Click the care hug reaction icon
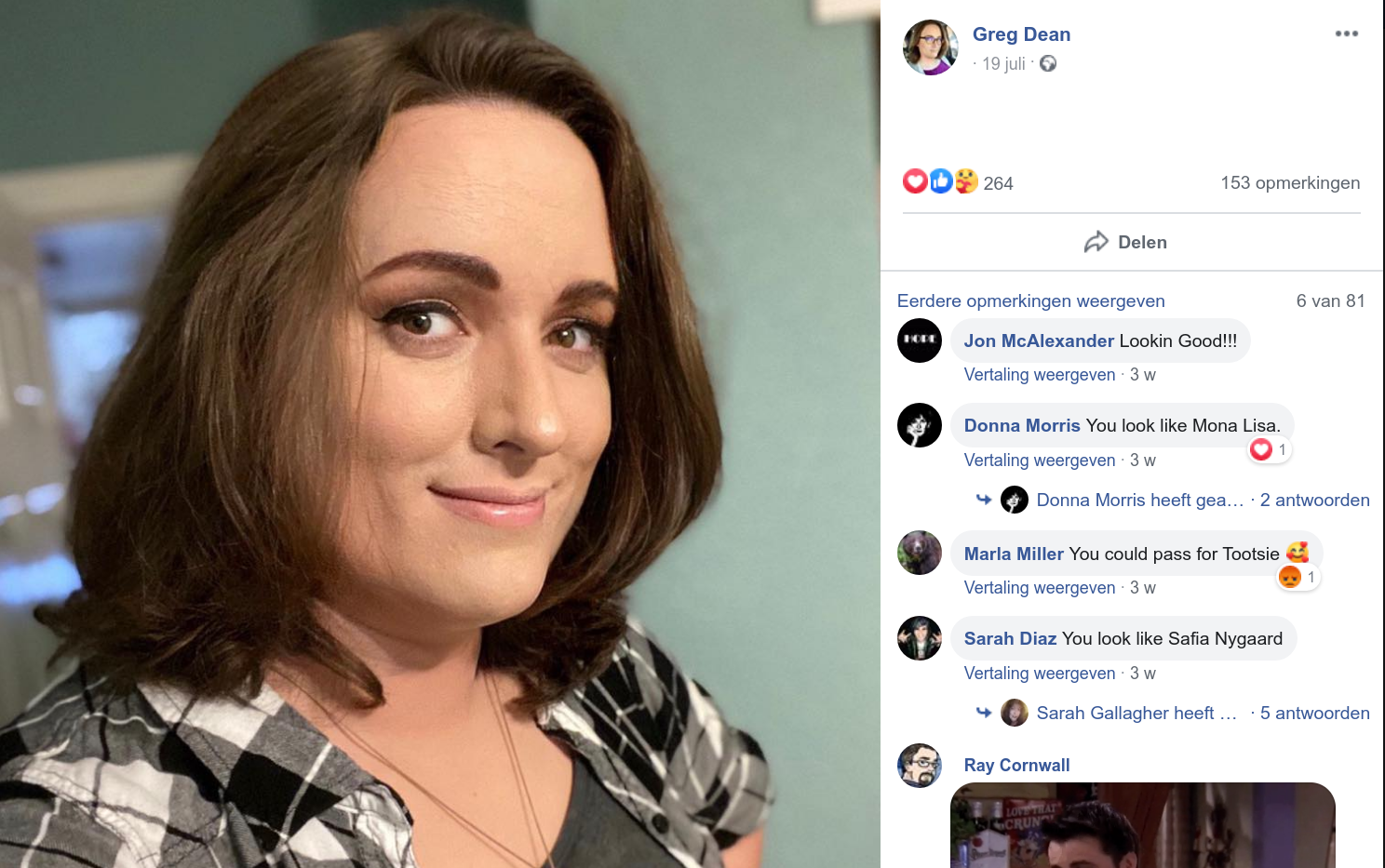This screenshot has height=868, width=1385. pos(966,180)
